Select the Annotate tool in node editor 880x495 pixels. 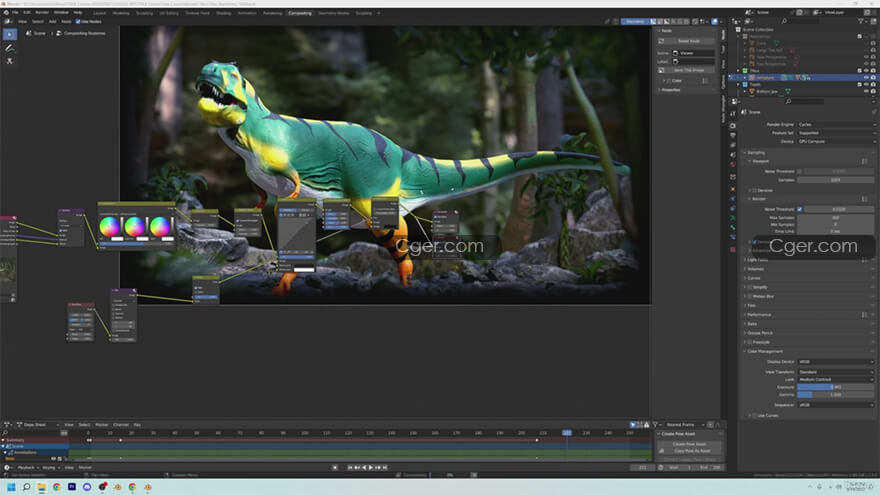coord(10,48)
